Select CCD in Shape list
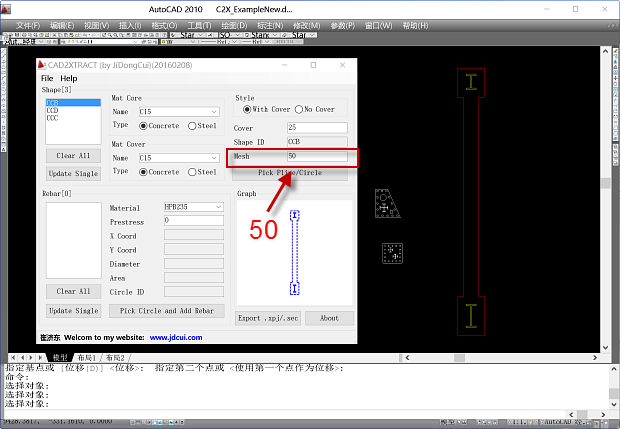Image resolution: width=620 pixels, height=429 pixels. pos(73,110)
